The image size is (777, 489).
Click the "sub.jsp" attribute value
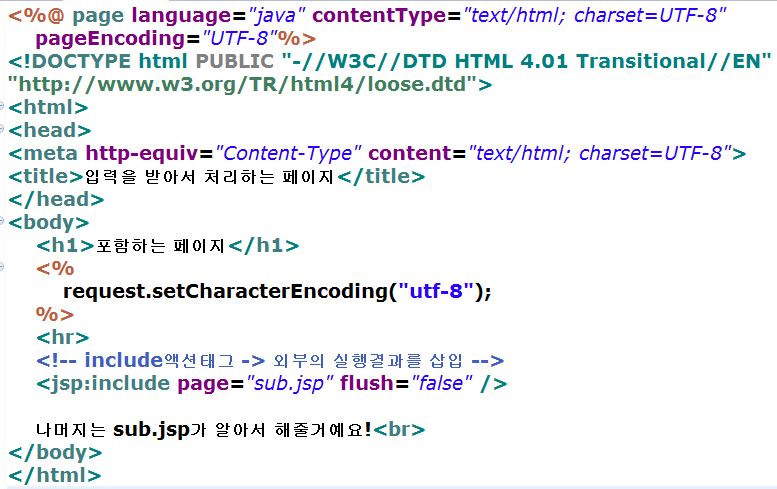tap(291, 383)
